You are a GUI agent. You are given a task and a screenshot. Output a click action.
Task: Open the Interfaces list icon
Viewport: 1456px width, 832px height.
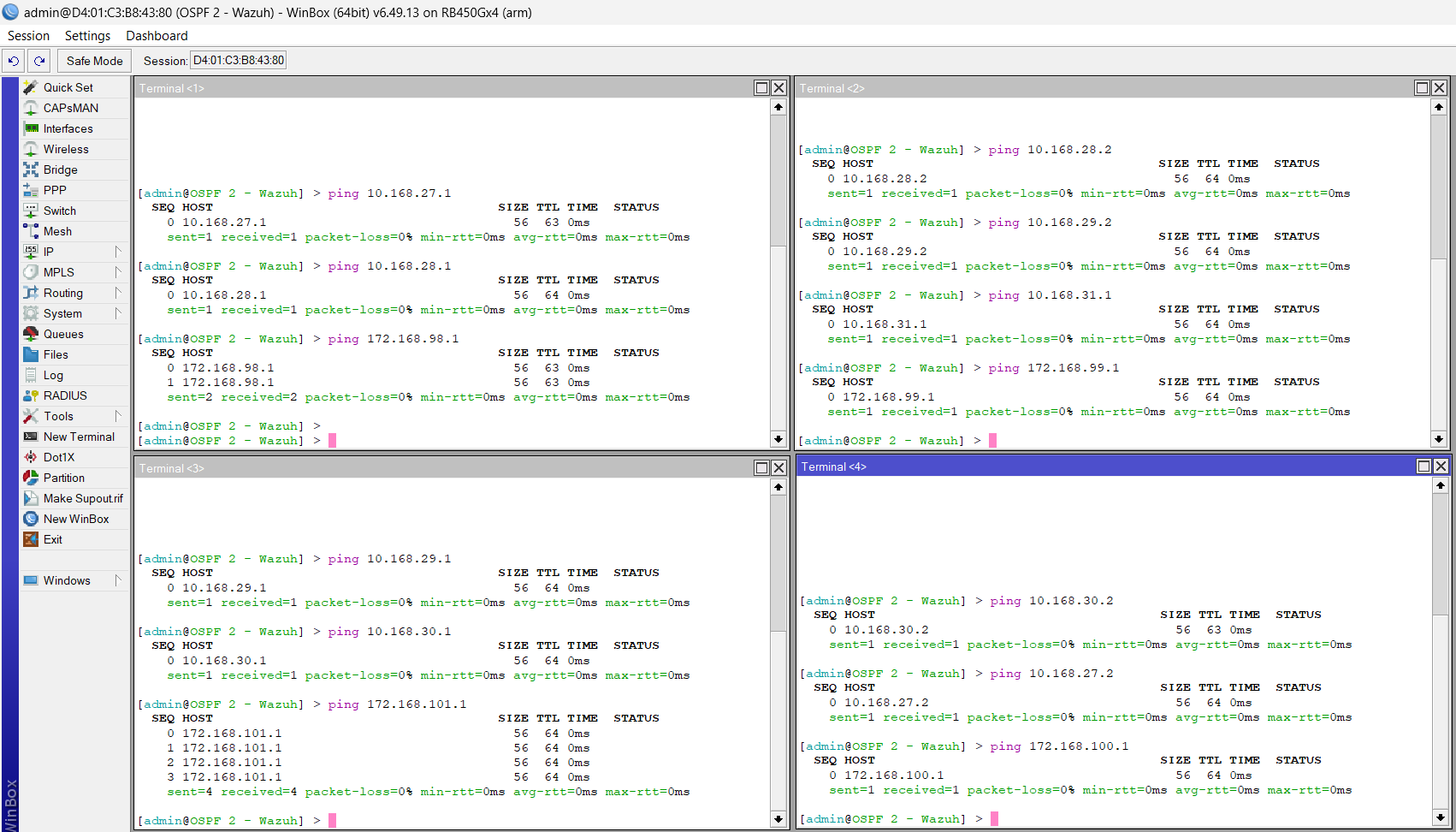[31, 128]
